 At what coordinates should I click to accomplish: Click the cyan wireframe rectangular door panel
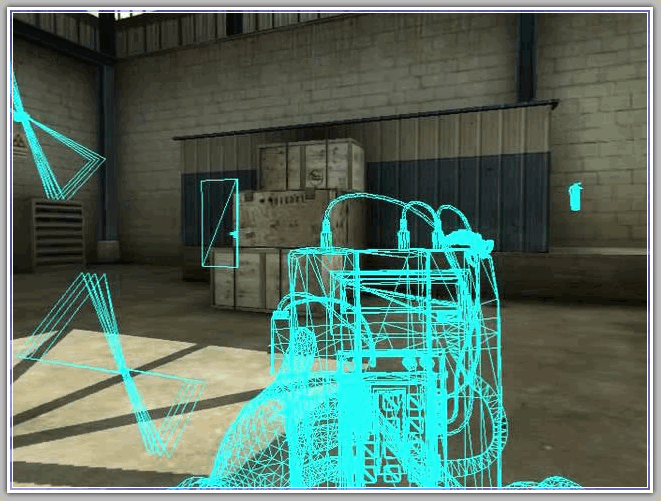click(x=219, y=223)
